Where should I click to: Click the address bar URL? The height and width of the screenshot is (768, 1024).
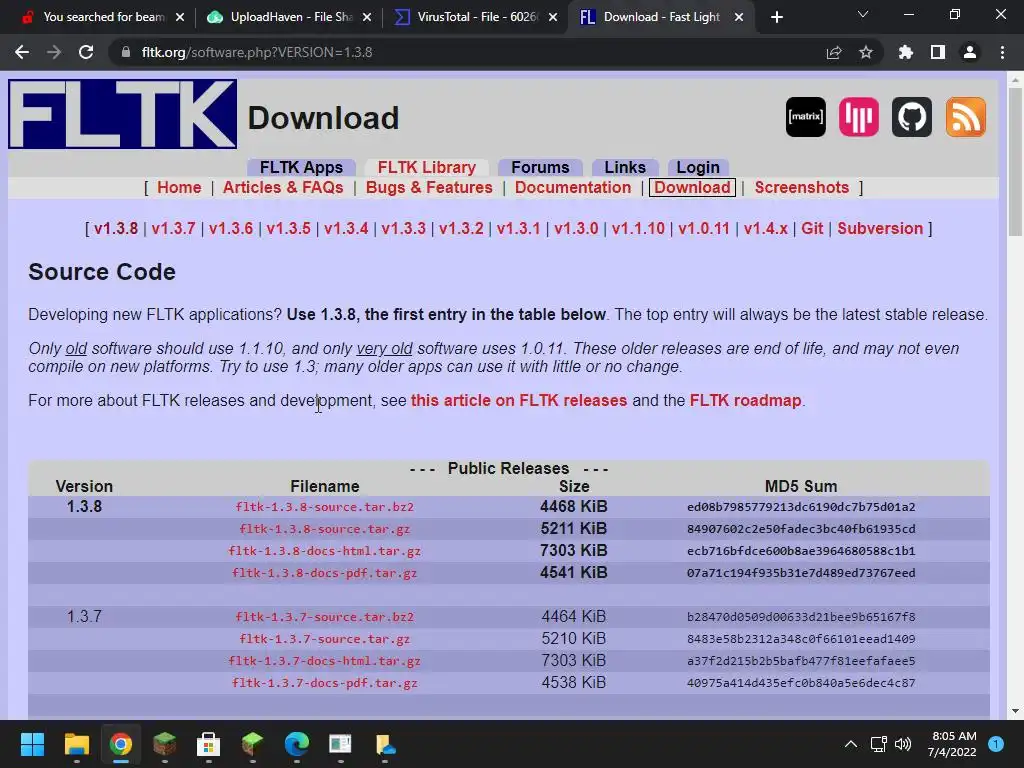[257, 52]
